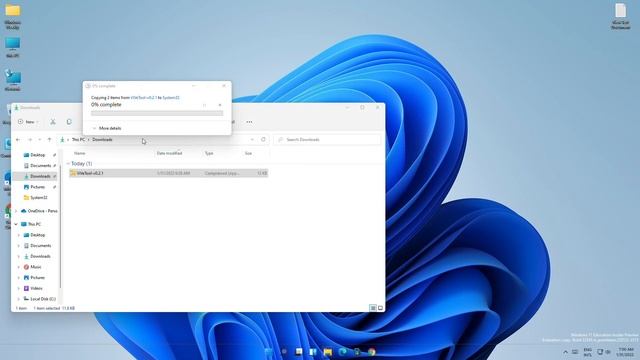Pause the file copy operation
The width and height of the screenshot is (640, 360).
tap(204, 105)
